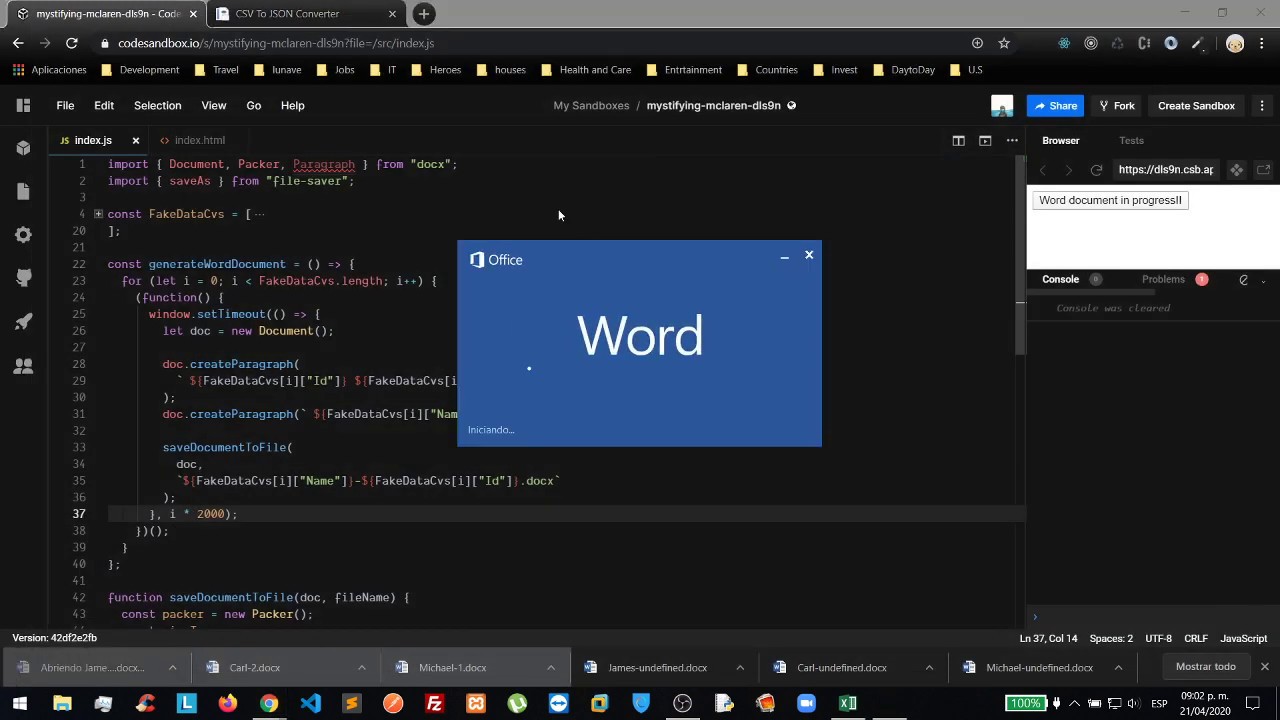Go forward in the preview browser
Image resolution: width=1280 pixels, height=720 pixels.
tap(1068, 170)
